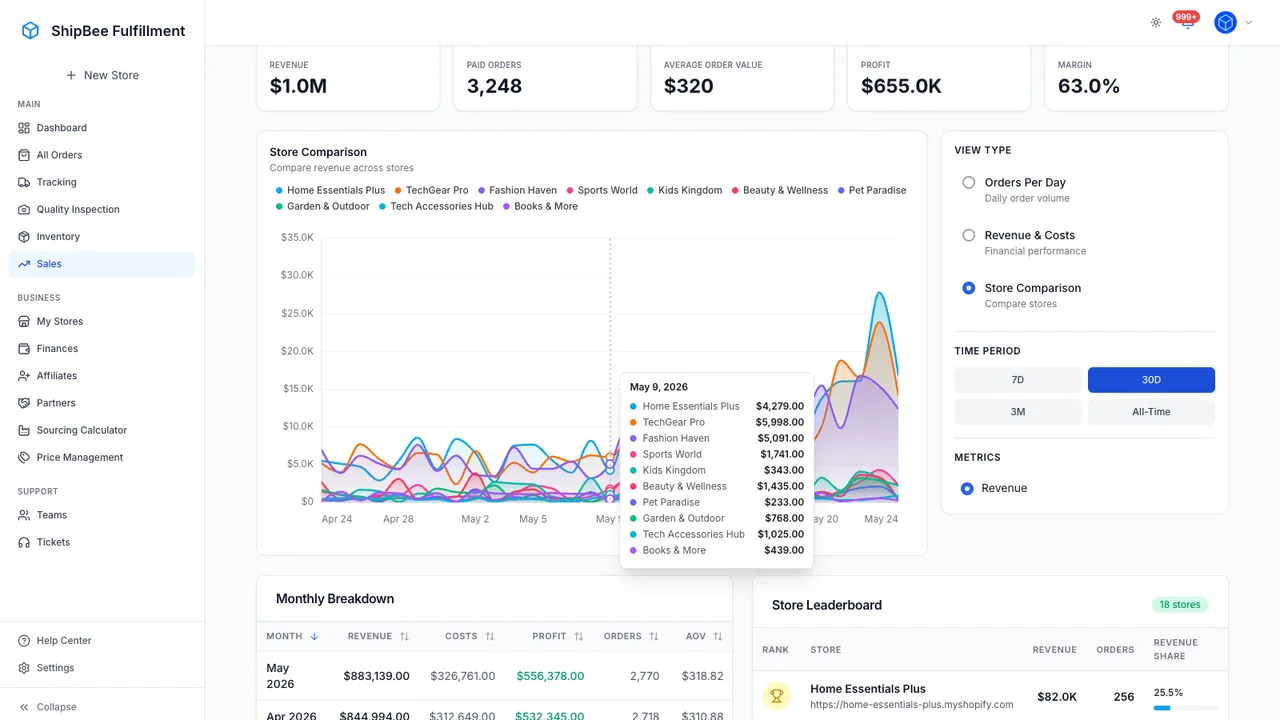Click the Settings gear icon
Image resolution: width=1280 pixels, height=720 pixels.
click(x=25, y=668)
